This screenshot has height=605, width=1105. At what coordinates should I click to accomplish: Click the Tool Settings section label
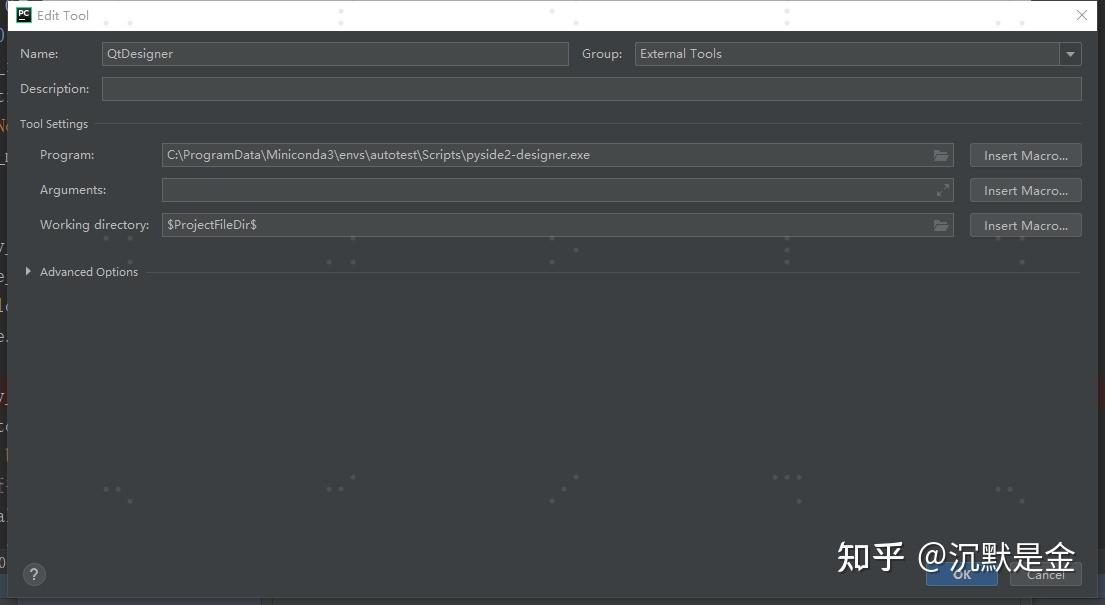(54, 123)
